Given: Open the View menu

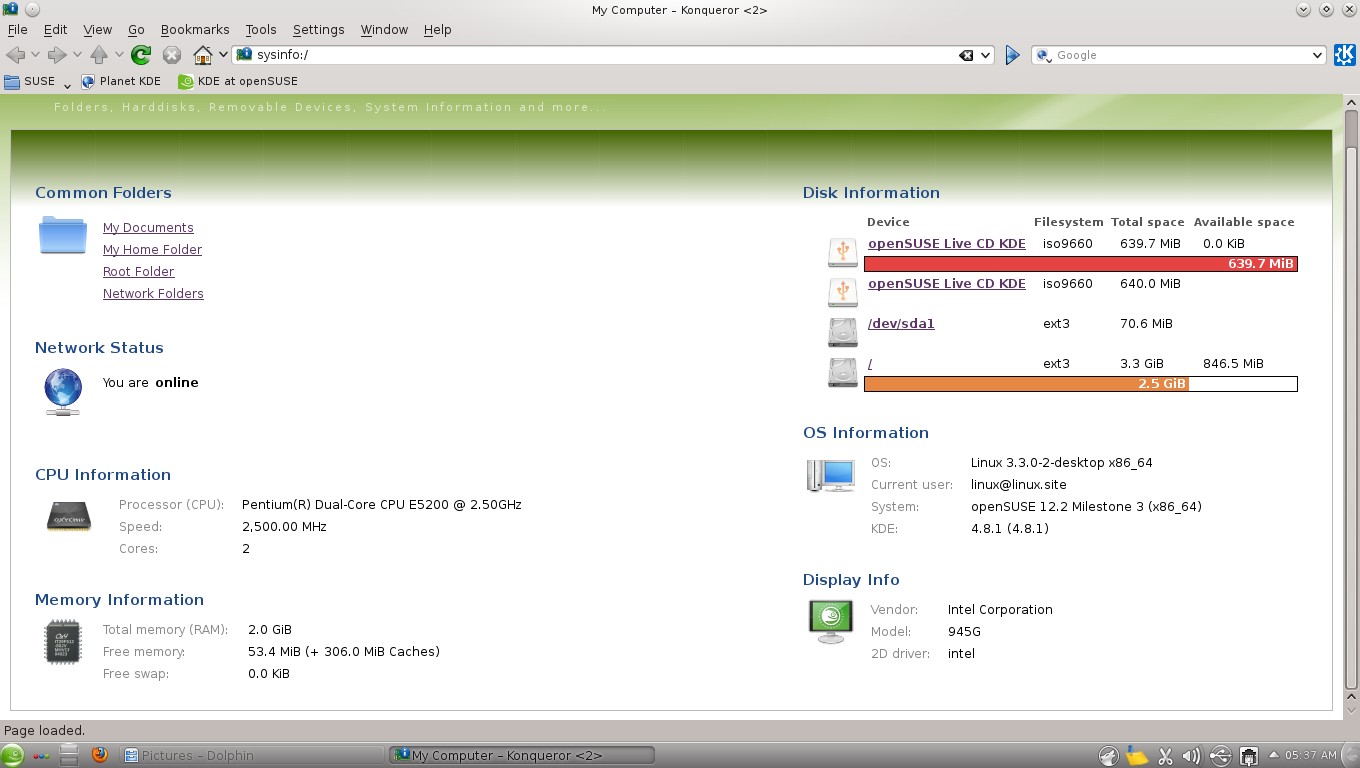Looking at the screenshot, I should [97, 30].
